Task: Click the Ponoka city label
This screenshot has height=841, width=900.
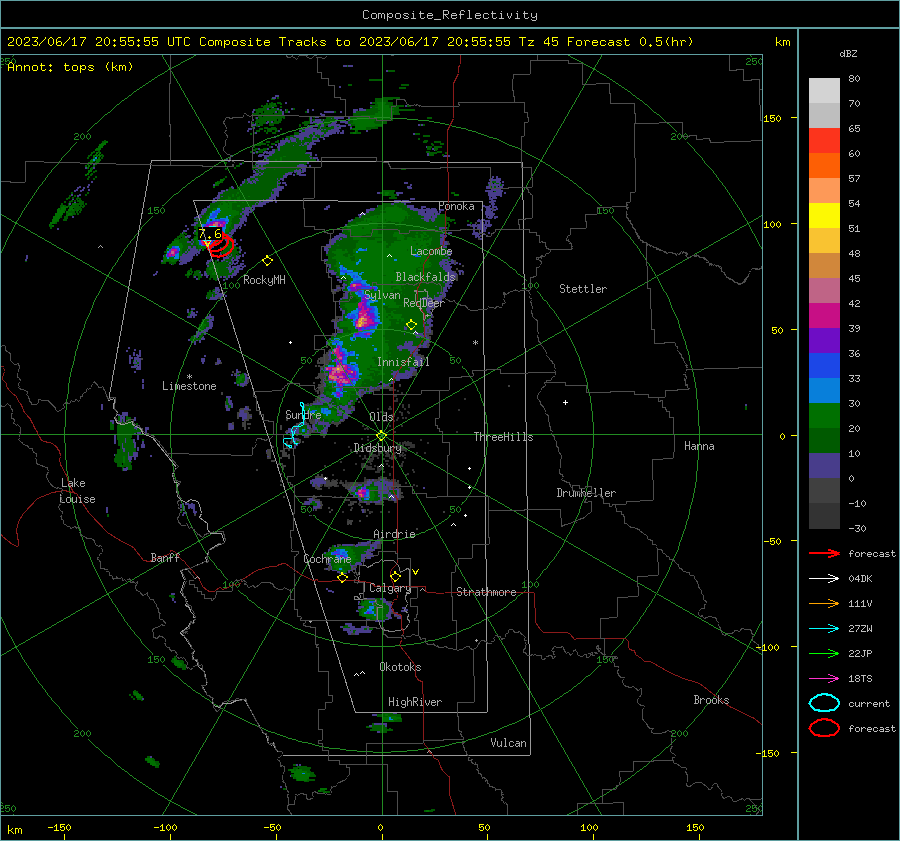Action: click(x=456, y=206)
